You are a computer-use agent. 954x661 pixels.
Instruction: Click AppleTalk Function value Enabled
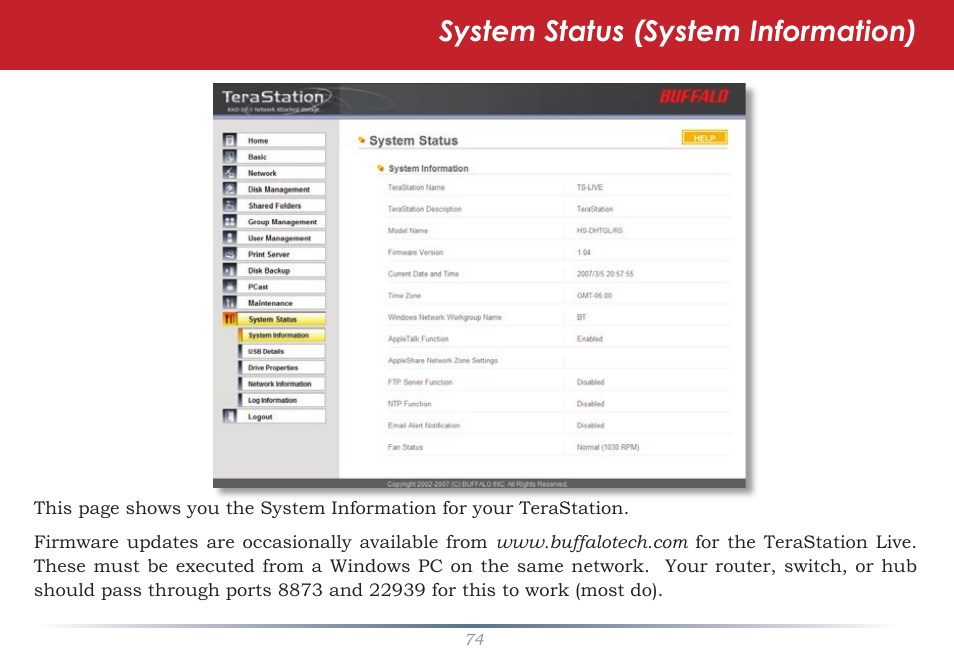[590, 338]
